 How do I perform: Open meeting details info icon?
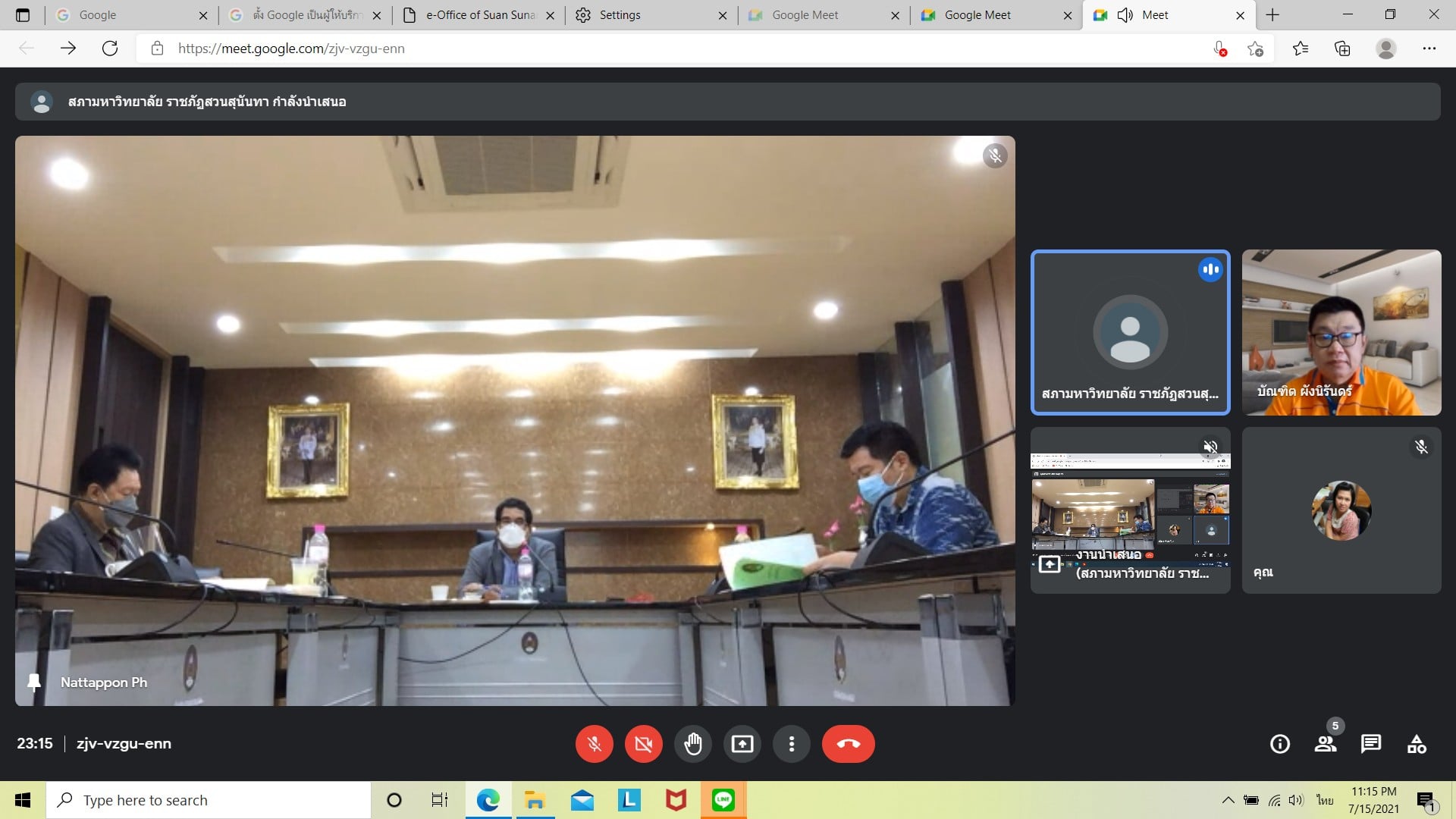coord(1279,744)
